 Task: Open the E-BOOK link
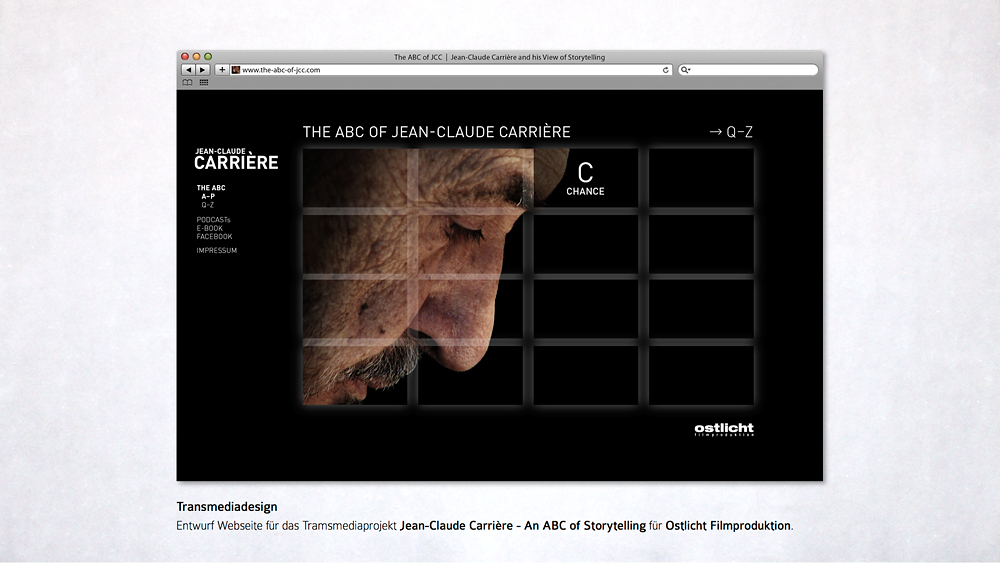pyautogui.click(x=210, y=228)
